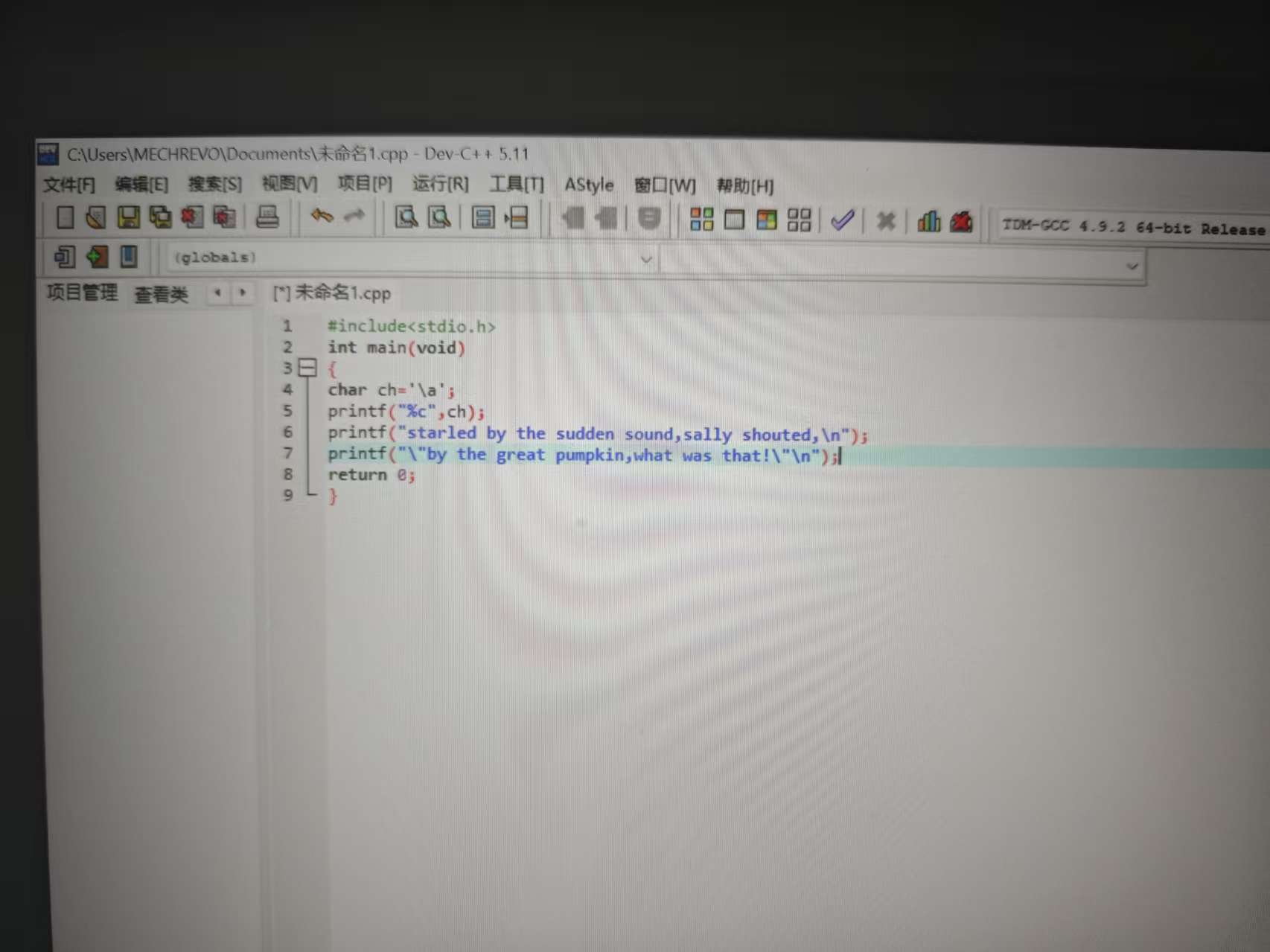Click the grey X stop execution icon
The width and height of the screenshot is (1270, 952).
pos(885,221)
